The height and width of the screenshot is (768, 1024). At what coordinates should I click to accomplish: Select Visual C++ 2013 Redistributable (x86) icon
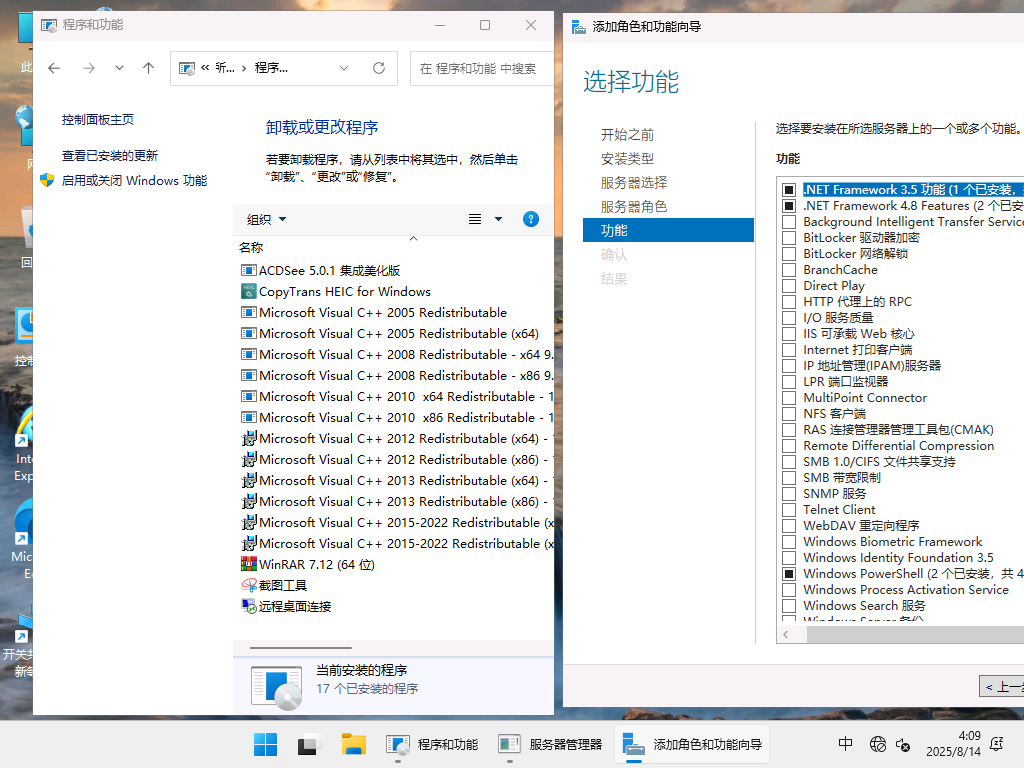pyautogui.click(x=248, y=502)
